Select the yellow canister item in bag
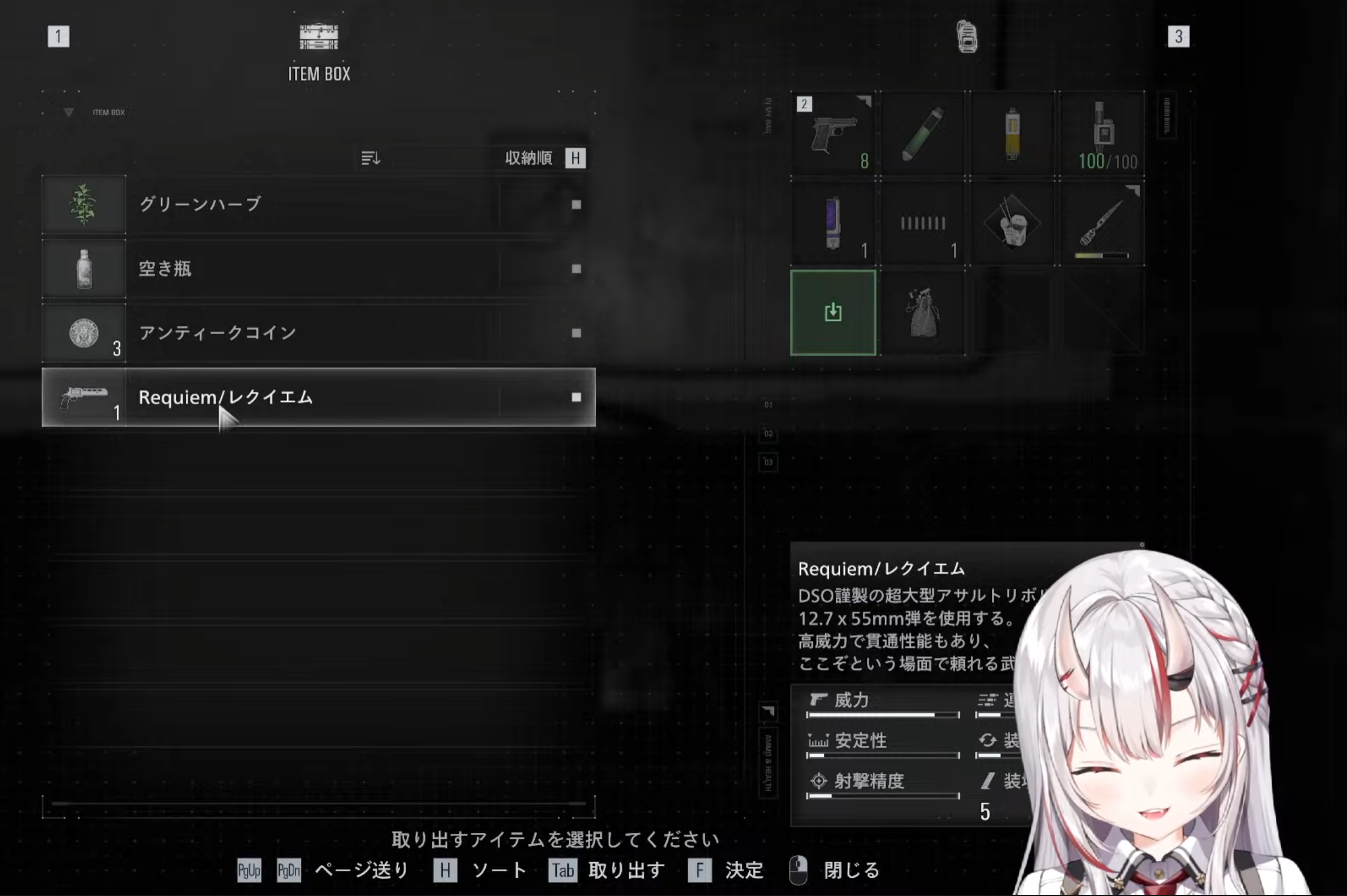1347x896 pixels. (x=1012, y=134)
